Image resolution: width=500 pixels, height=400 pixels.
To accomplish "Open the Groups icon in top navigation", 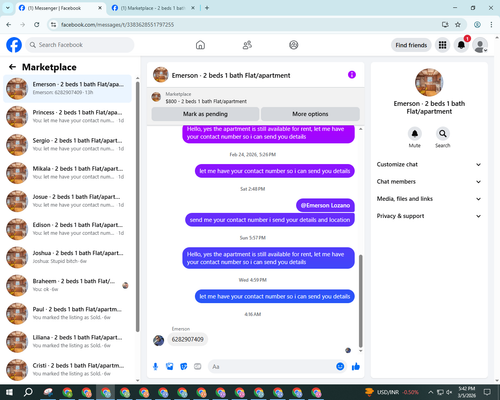I will coord(294,45).
